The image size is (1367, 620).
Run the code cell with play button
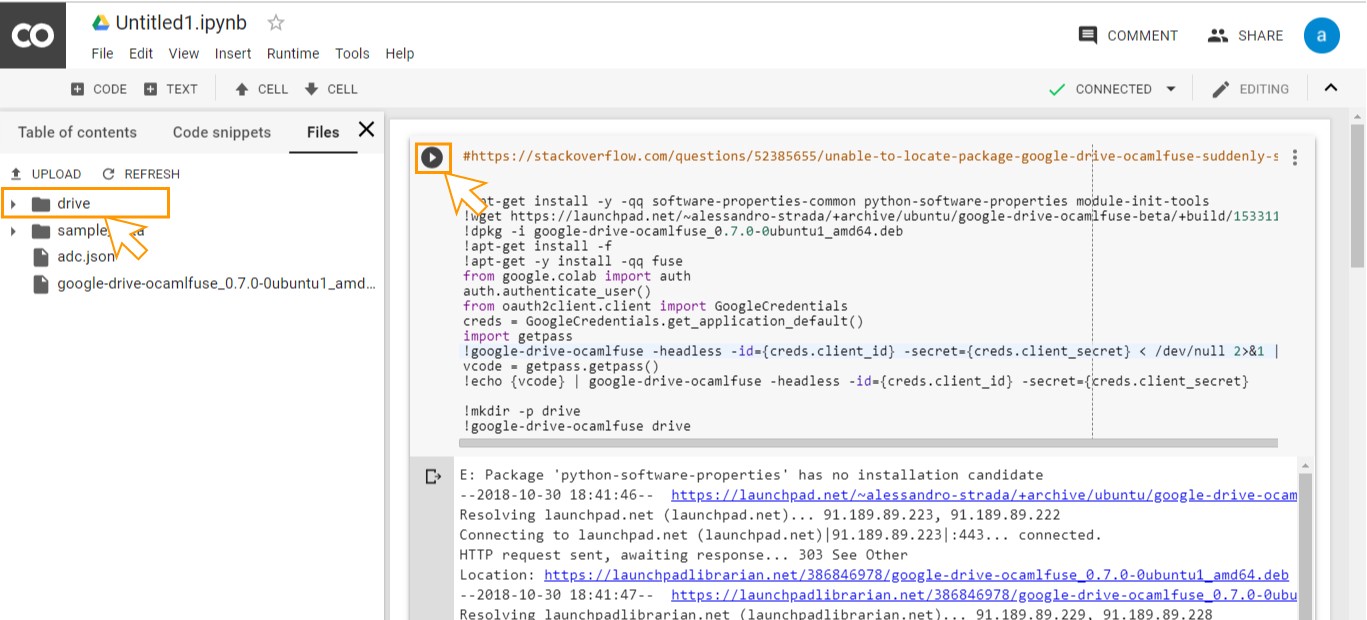[431, 157]
